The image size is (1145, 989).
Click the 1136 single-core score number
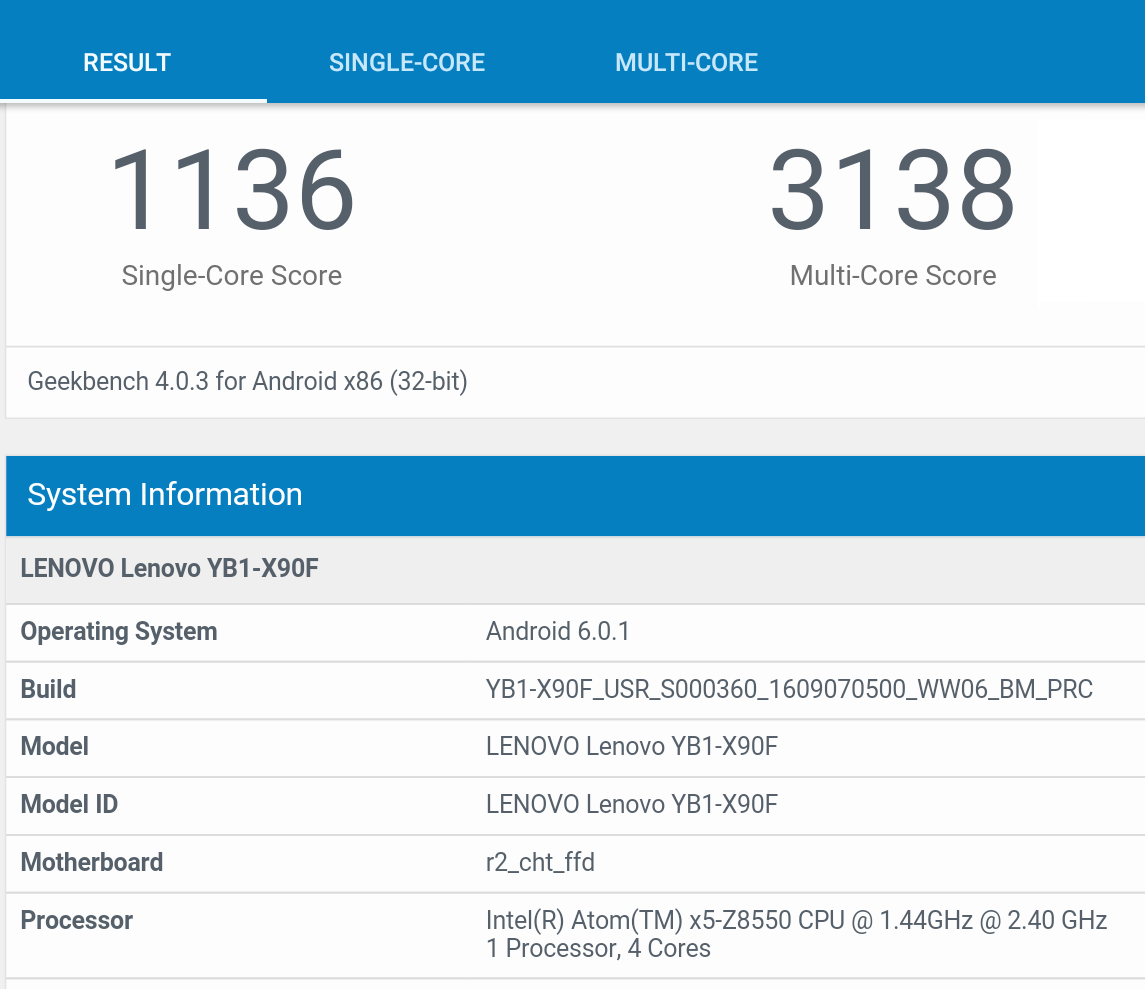(232, 190)
